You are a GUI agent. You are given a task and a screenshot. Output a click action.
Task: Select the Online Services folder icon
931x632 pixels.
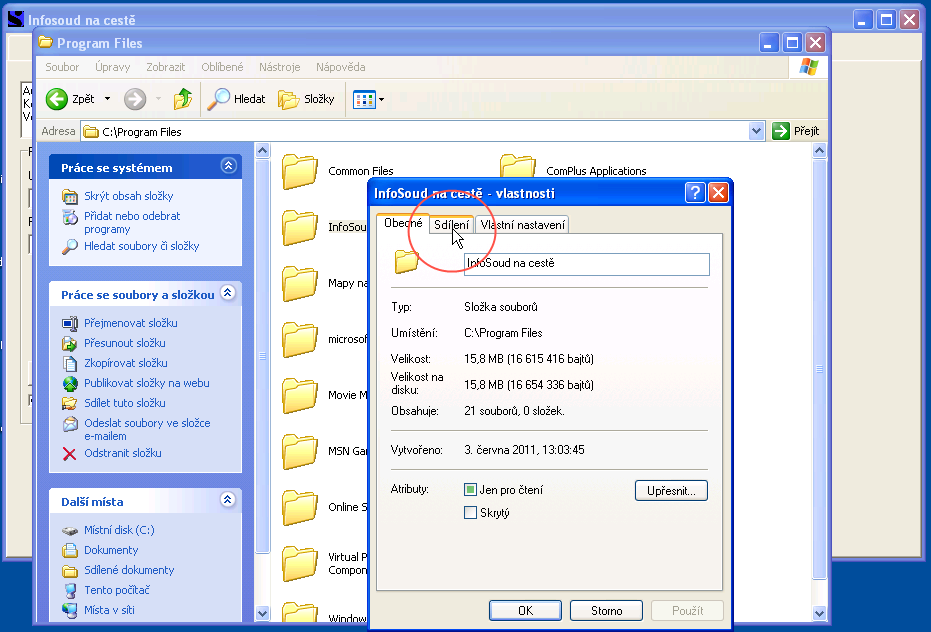click(300, 507)
